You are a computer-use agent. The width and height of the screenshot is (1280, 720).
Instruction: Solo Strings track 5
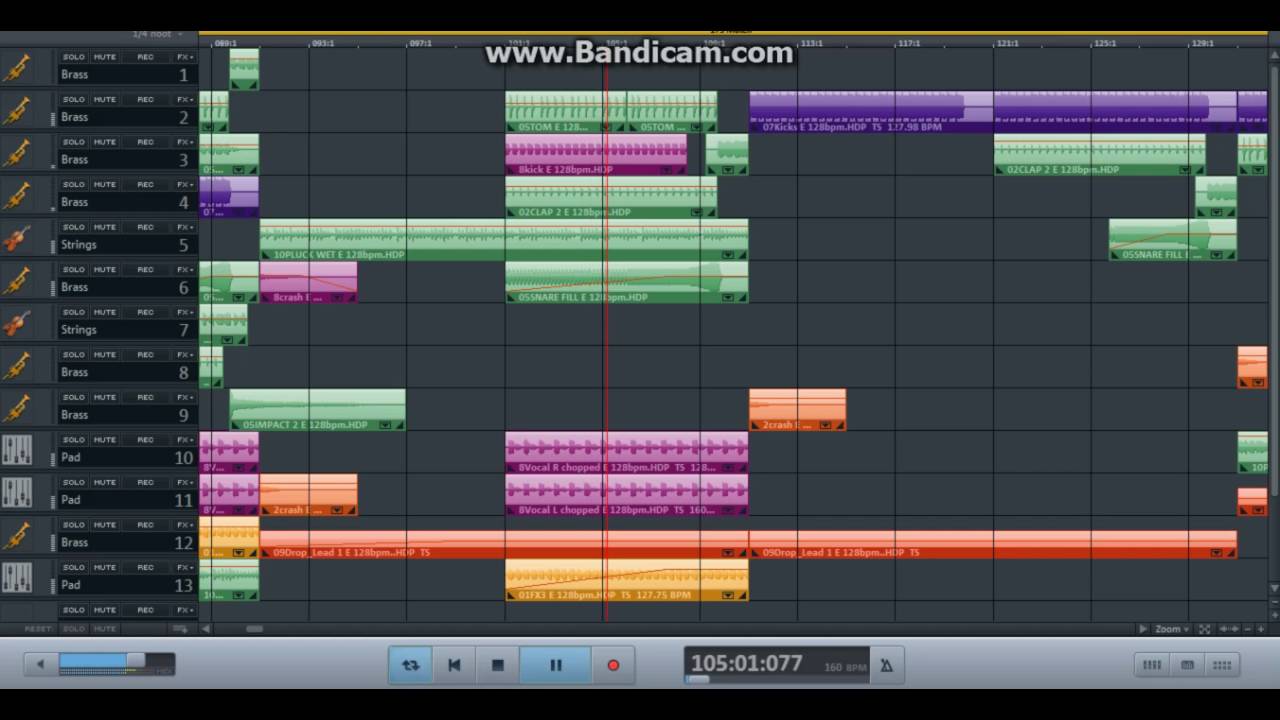(74, 227)
